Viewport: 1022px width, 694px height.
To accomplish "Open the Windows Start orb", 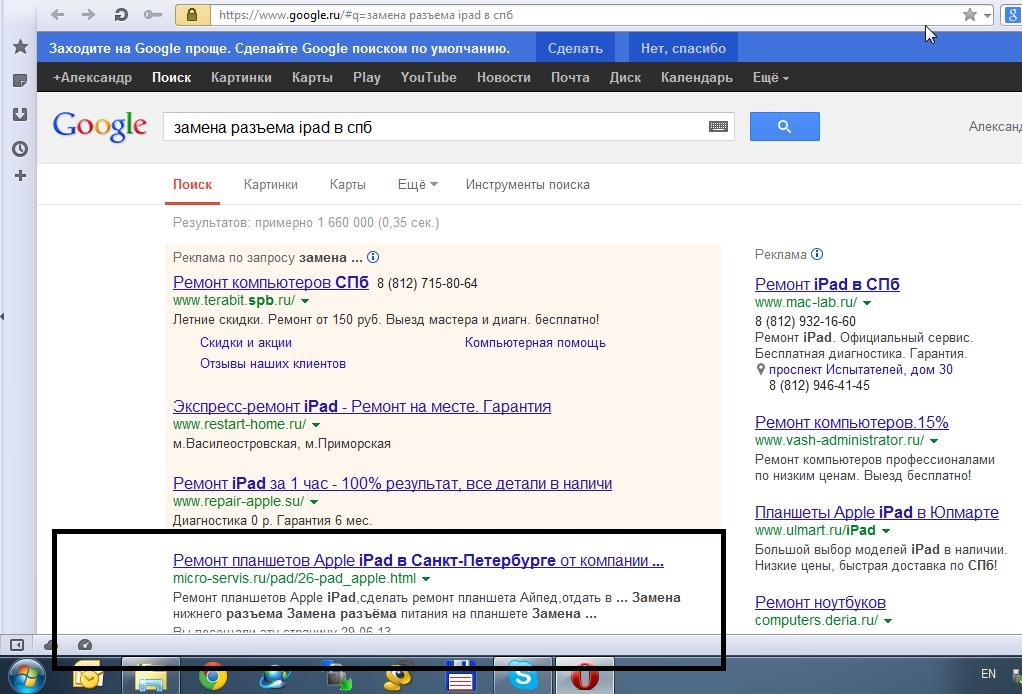I will (x=25, y=677).
